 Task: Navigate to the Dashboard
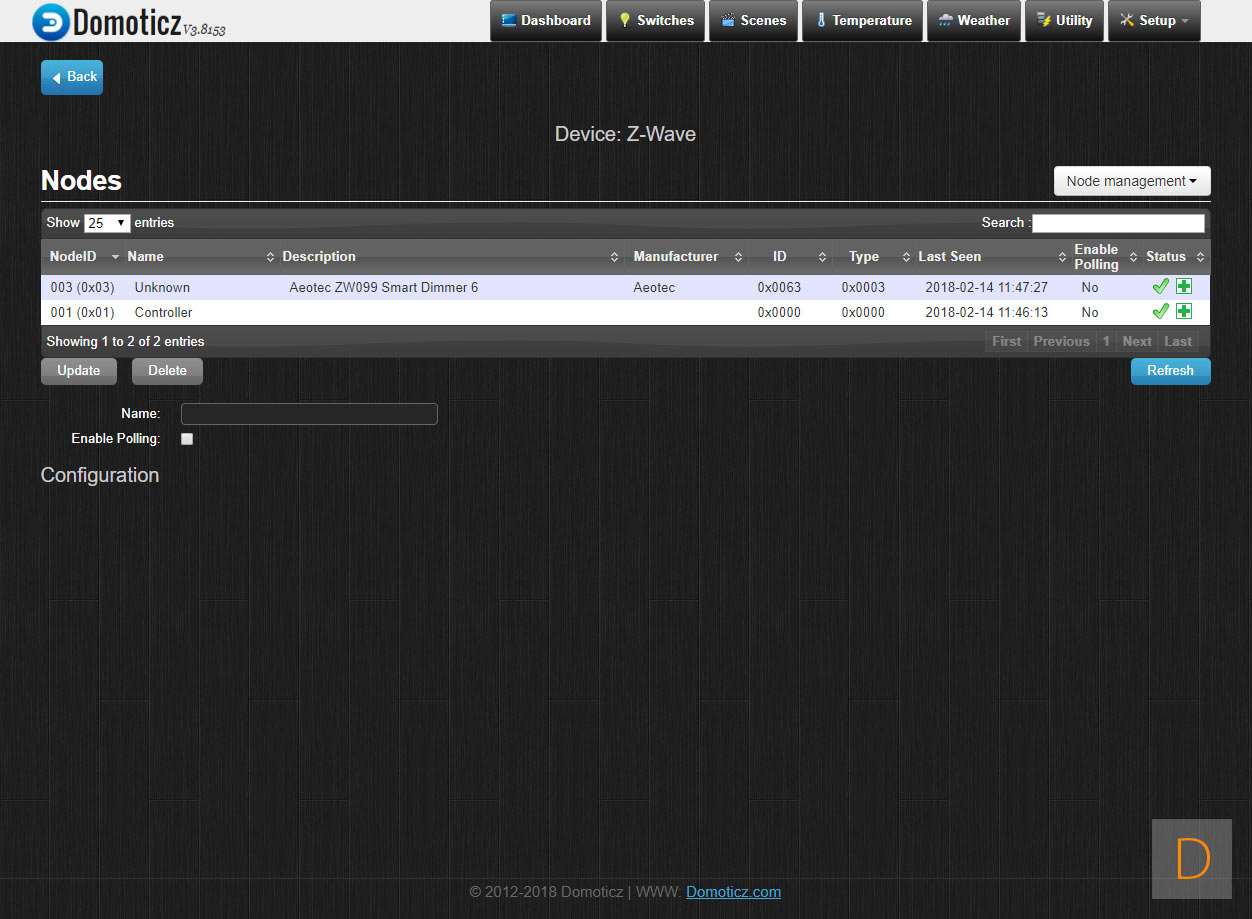[x=546, y=20]
